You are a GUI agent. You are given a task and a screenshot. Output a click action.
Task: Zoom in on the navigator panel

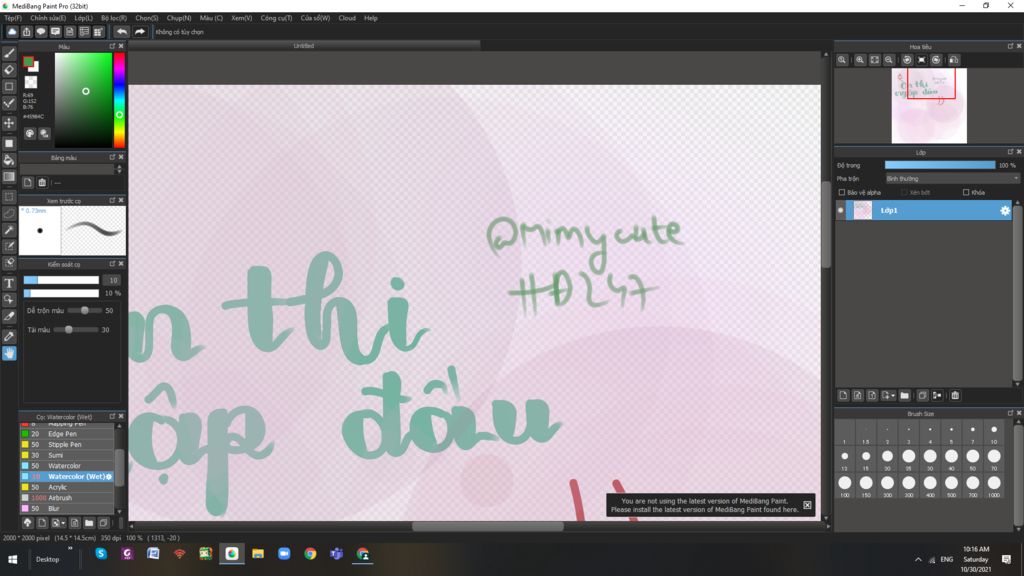pyautogui.click(x=860, y=60)
